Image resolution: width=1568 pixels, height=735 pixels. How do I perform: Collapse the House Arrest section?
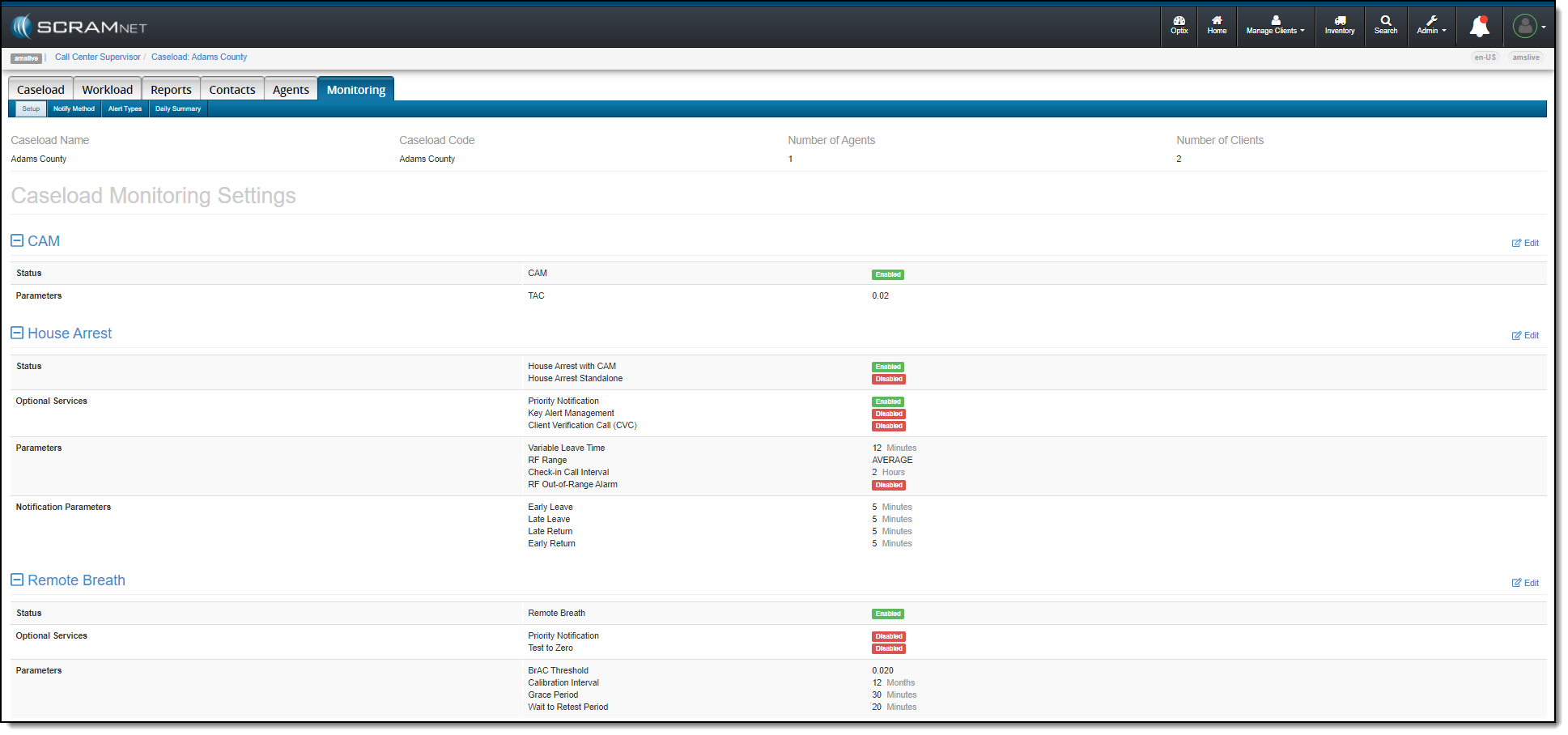(x=17, y=333)
